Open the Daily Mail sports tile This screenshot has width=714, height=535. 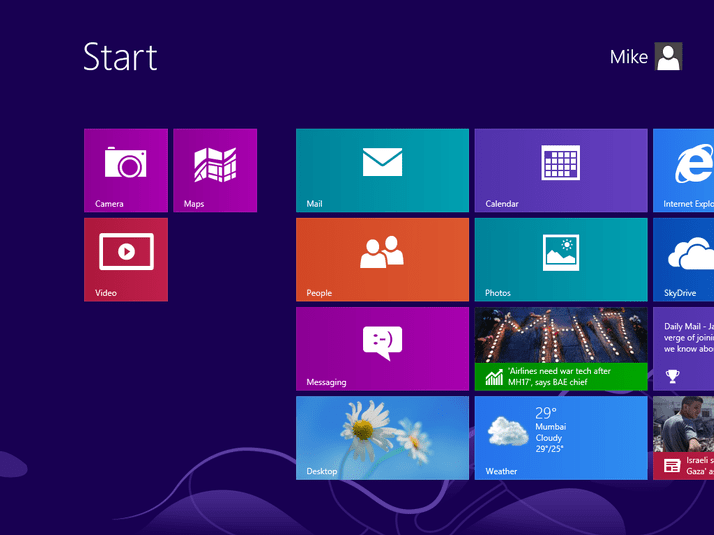(683, 349)
